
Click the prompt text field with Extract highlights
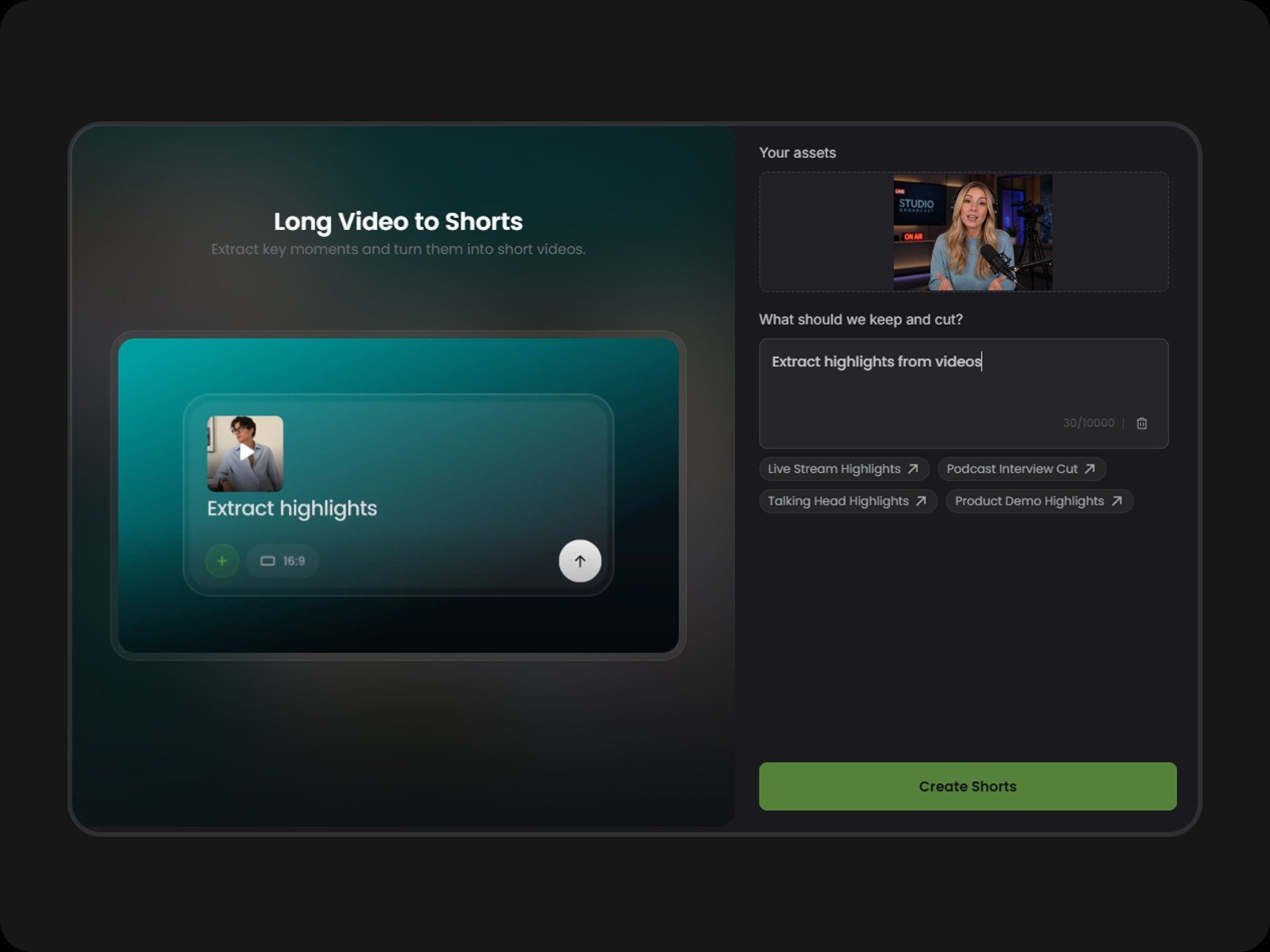tap(964, 393)
